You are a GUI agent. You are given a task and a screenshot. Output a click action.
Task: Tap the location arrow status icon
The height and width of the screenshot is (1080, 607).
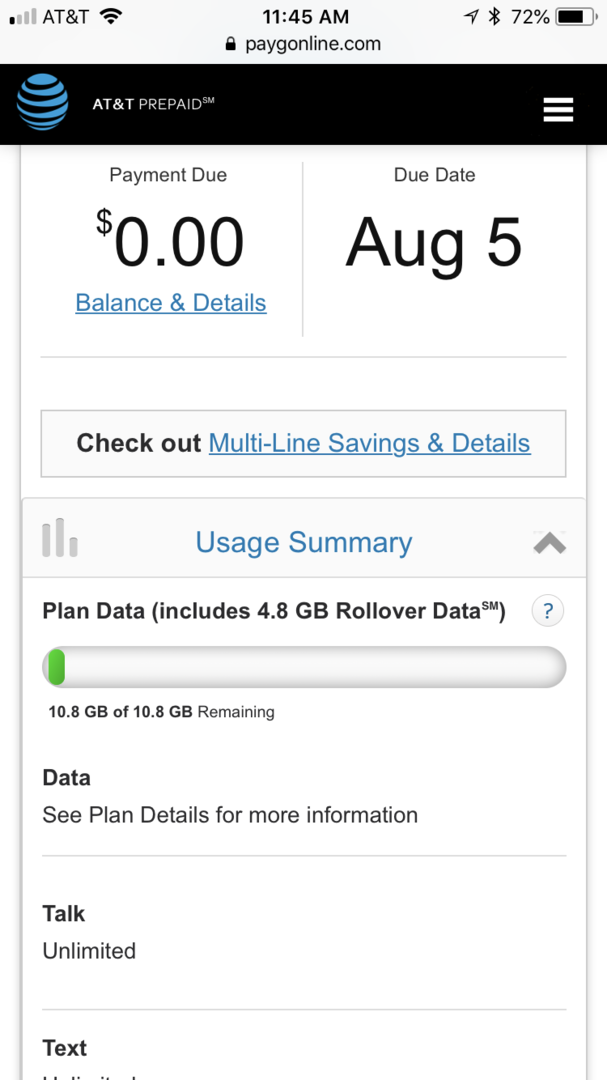(471, 17)
